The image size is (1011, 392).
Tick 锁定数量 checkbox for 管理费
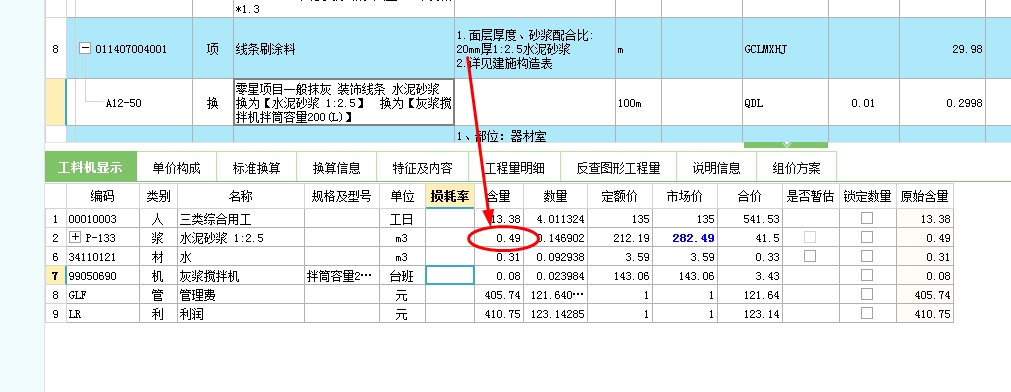pos(867,295)
